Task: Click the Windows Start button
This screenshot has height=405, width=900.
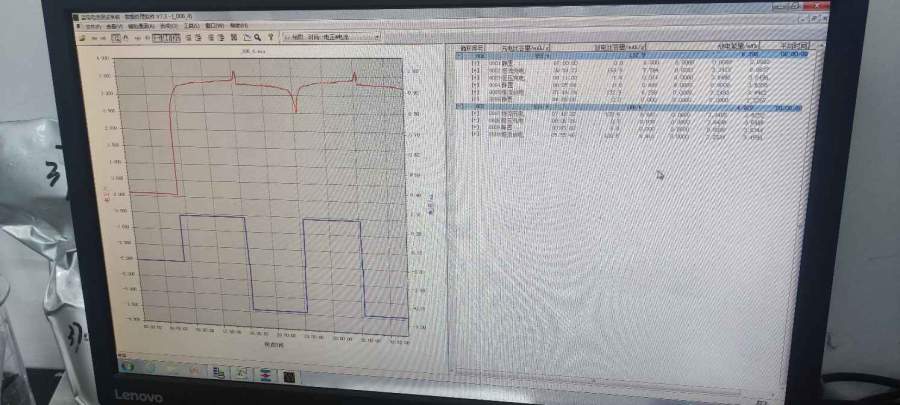Action: [127, 366]
